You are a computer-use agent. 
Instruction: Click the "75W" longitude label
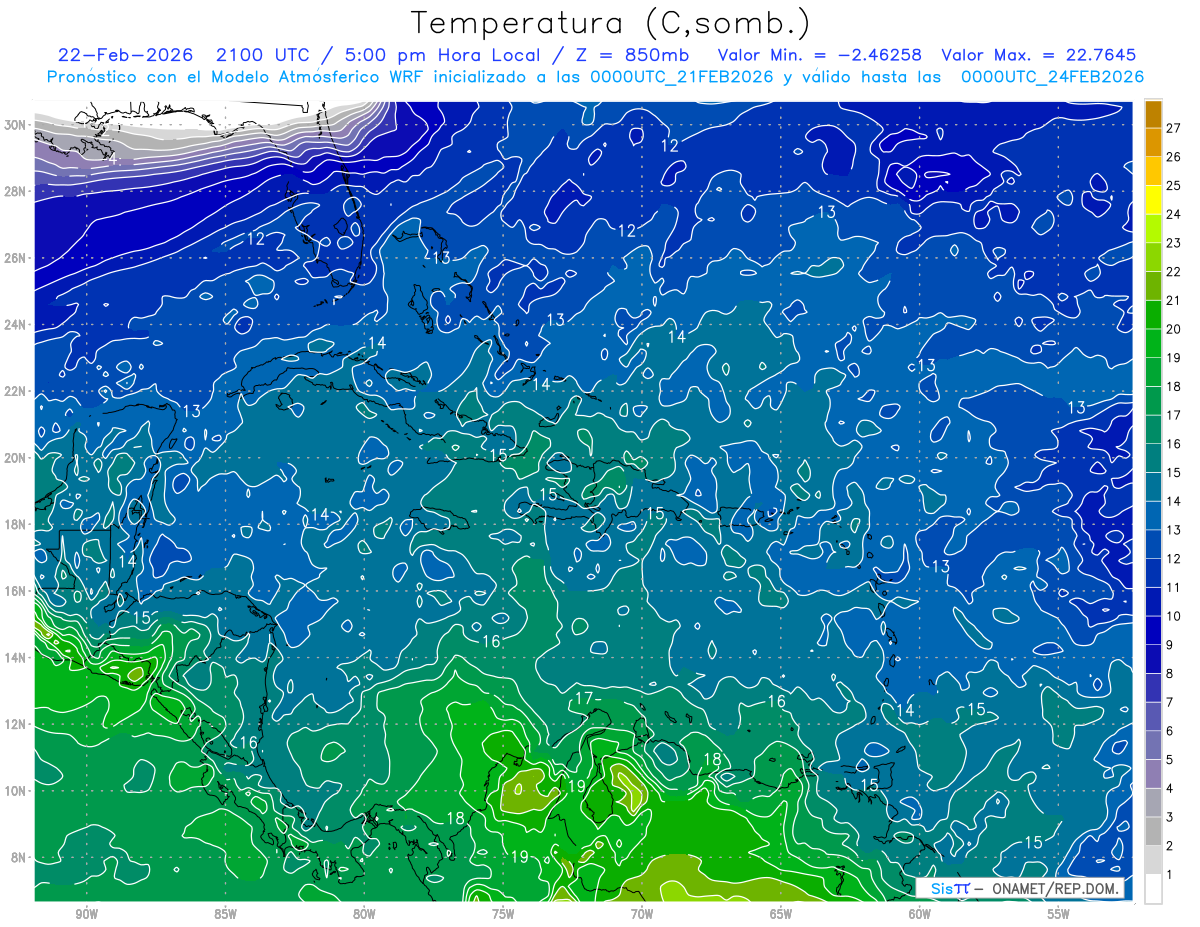503,914
